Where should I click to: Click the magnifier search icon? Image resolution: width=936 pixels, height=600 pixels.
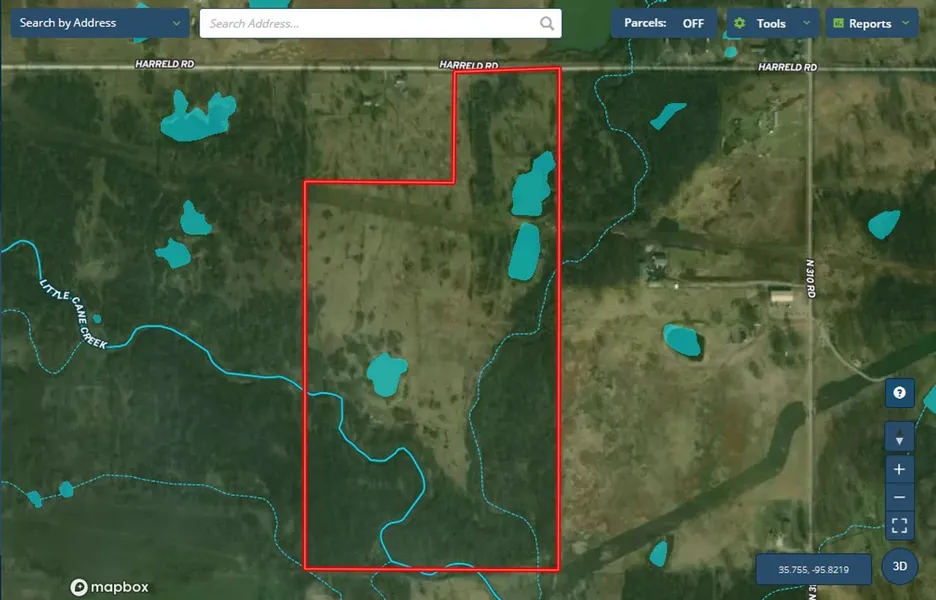[547, 23]
